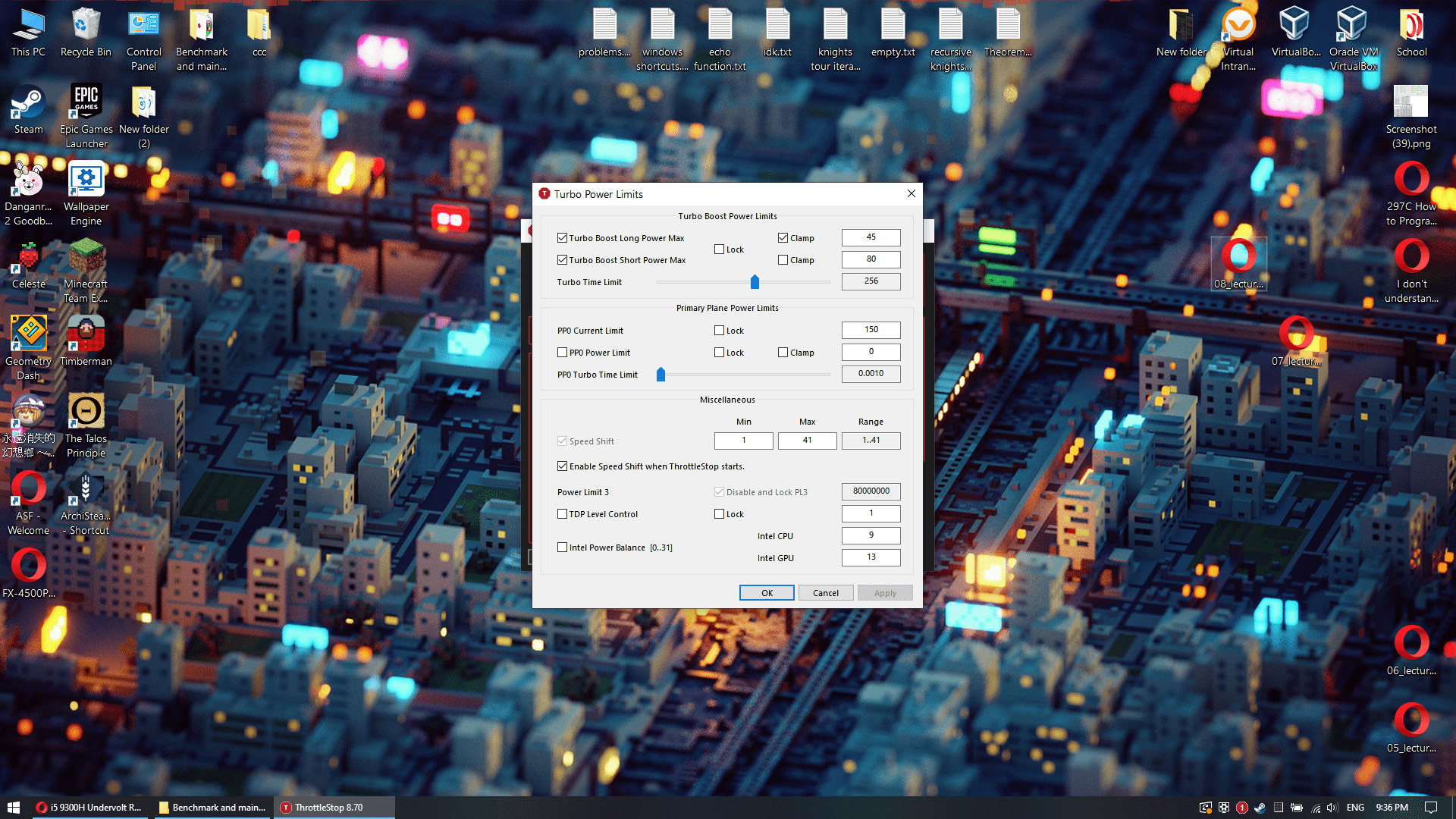Image resolution: width=1456 pixels, height=819 pixels.
Task: Launch Oracle VM VirtualBox
Action: [x=1353, y=23]
